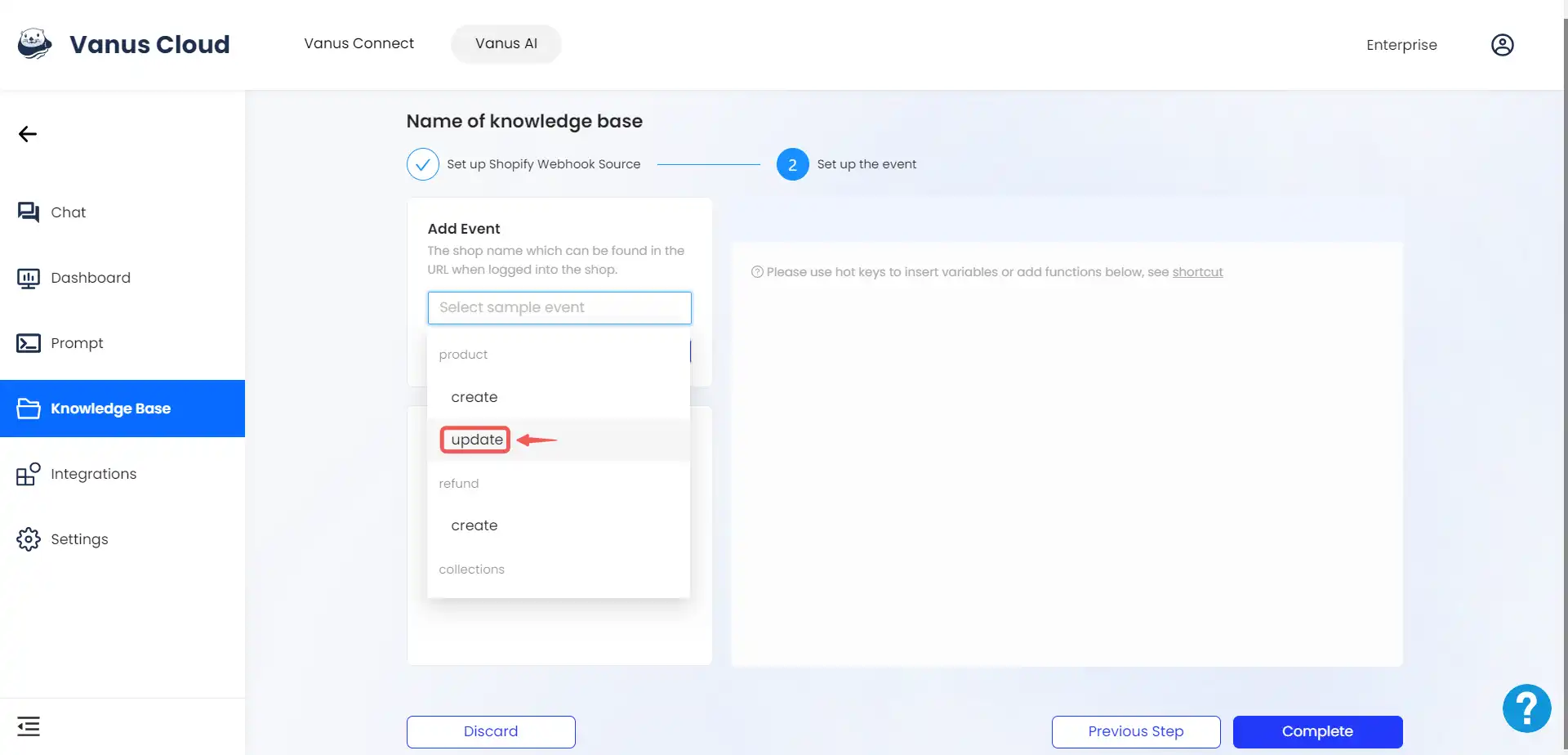
Task: Click 'Set up Shopify Webhook Source' step label
Action: (x=543, y=164)
